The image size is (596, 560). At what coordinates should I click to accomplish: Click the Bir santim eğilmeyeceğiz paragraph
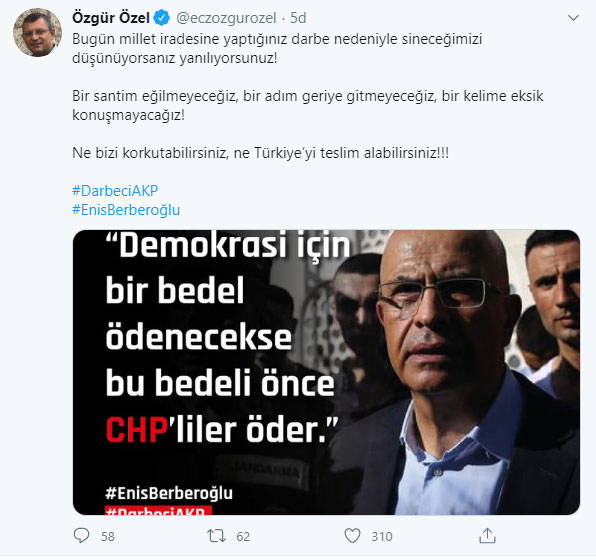tap(308, 105)
